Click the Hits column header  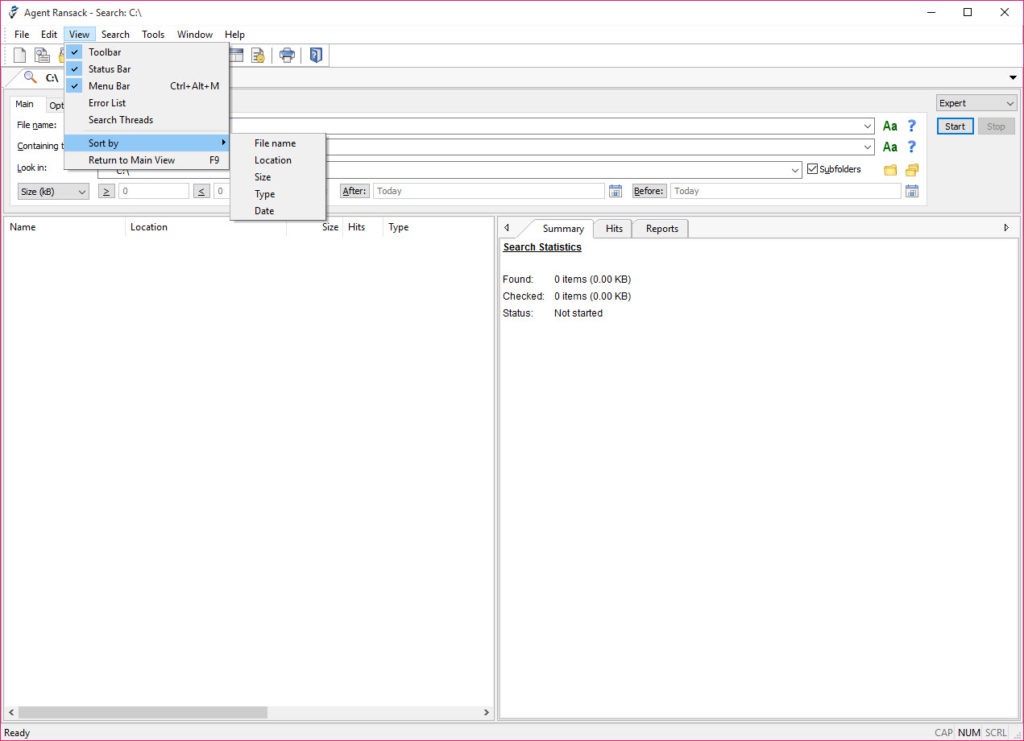click(x=362, y=227)
